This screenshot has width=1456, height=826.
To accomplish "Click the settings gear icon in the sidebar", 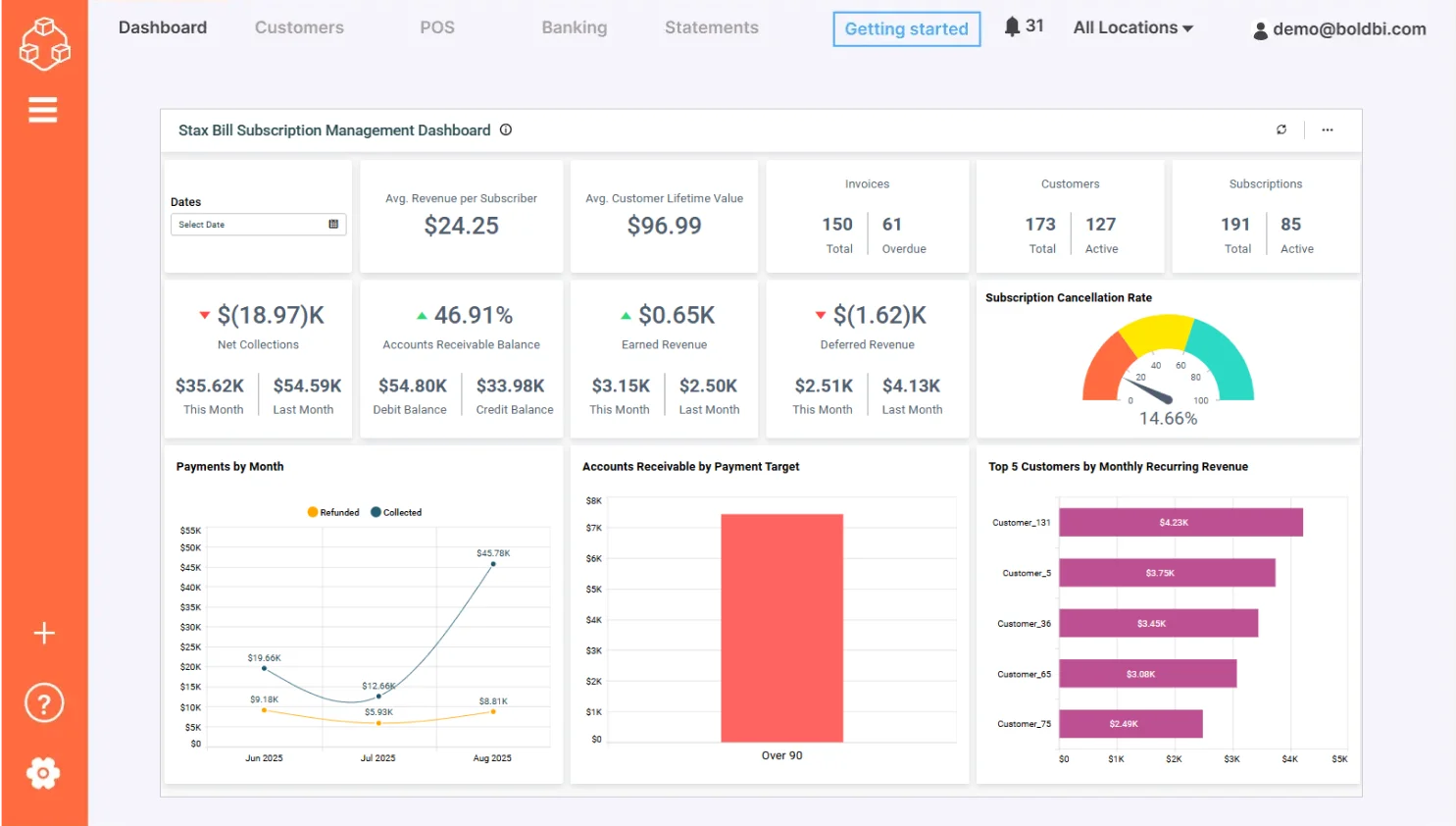I will (43, 773).
